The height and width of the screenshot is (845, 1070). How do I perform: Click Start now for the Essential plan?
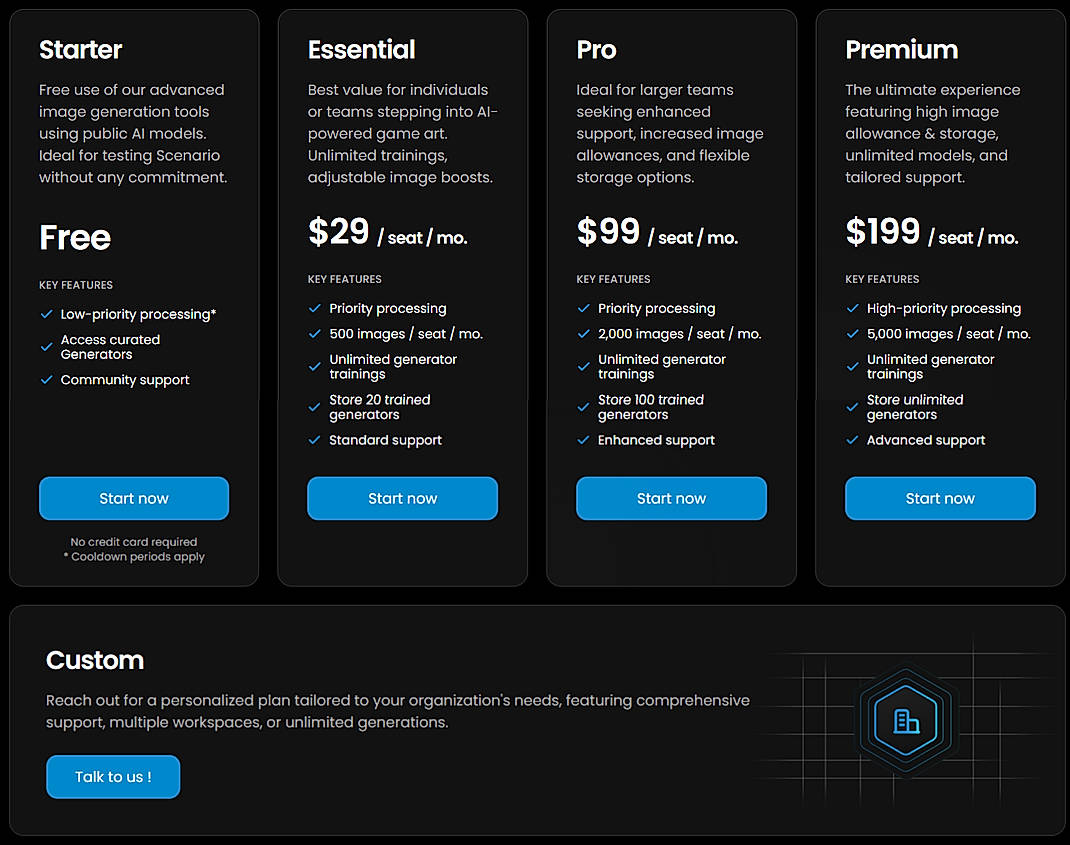[402, 498]
